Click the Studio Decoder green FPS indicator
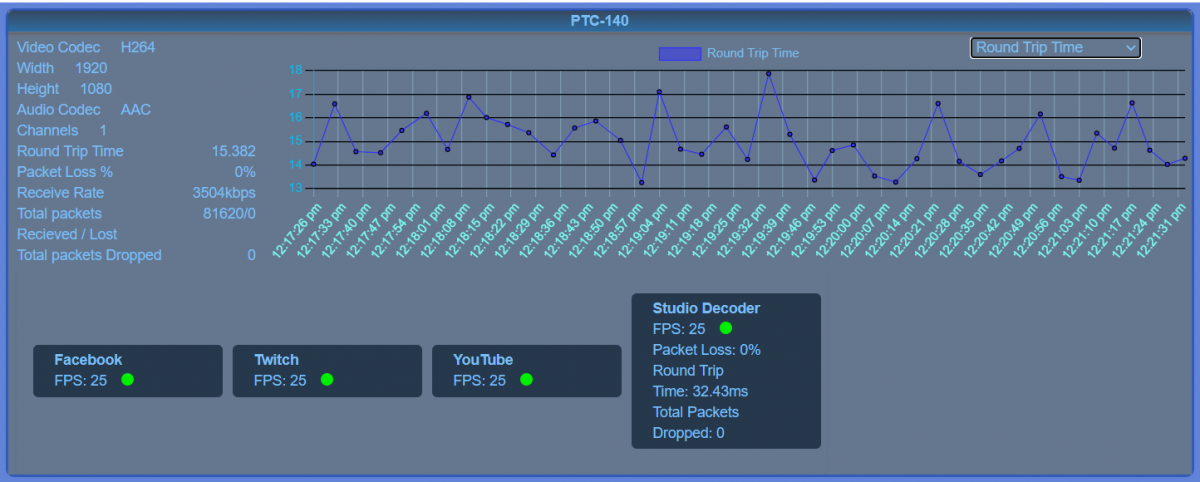The image size is (1200, 482). (x=725, y=328)
